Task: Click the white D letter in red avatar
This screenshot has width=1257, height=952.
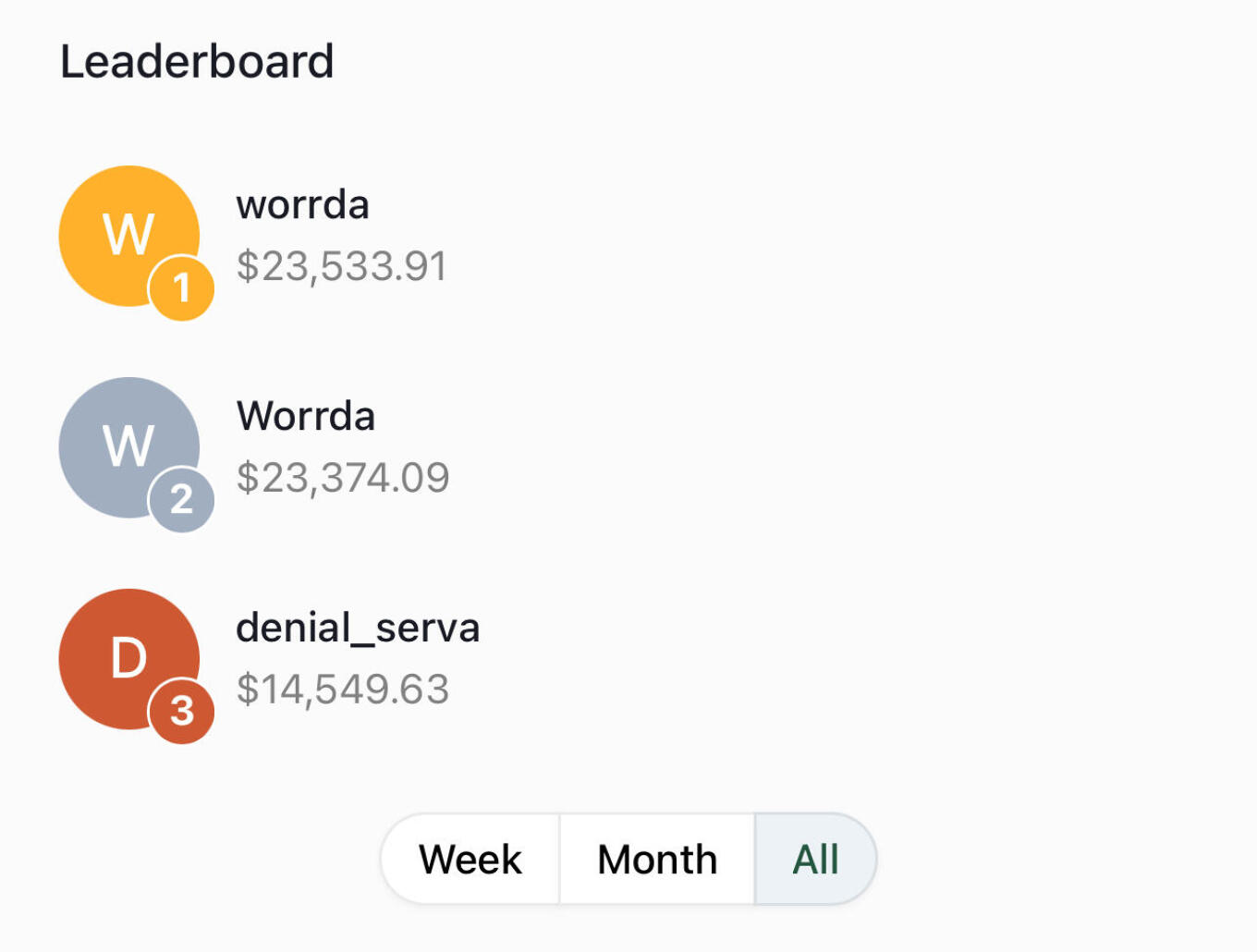Action: (128, 658)
